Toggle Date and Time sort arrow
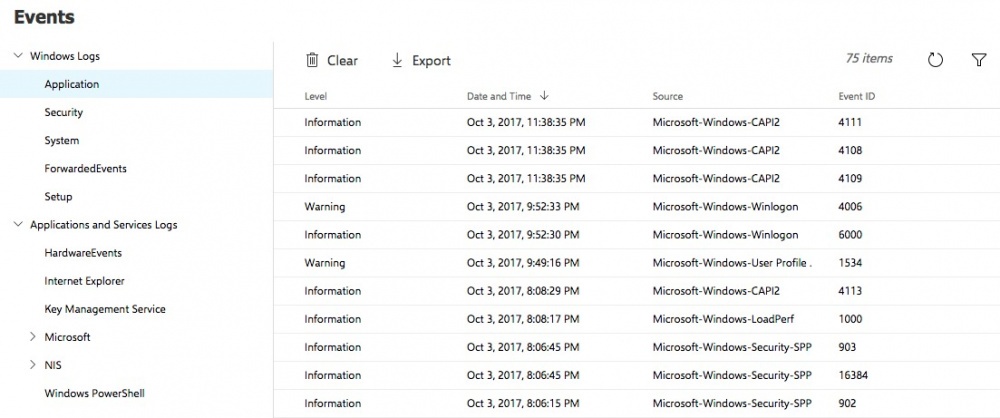 coord(544,96)
